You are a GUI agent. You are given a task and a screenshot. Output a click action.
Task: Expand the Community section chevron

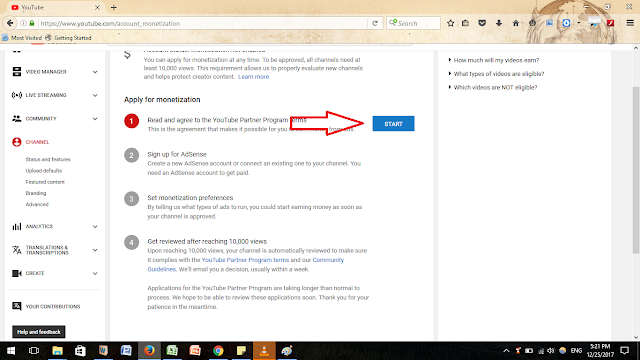pos(95,119)
